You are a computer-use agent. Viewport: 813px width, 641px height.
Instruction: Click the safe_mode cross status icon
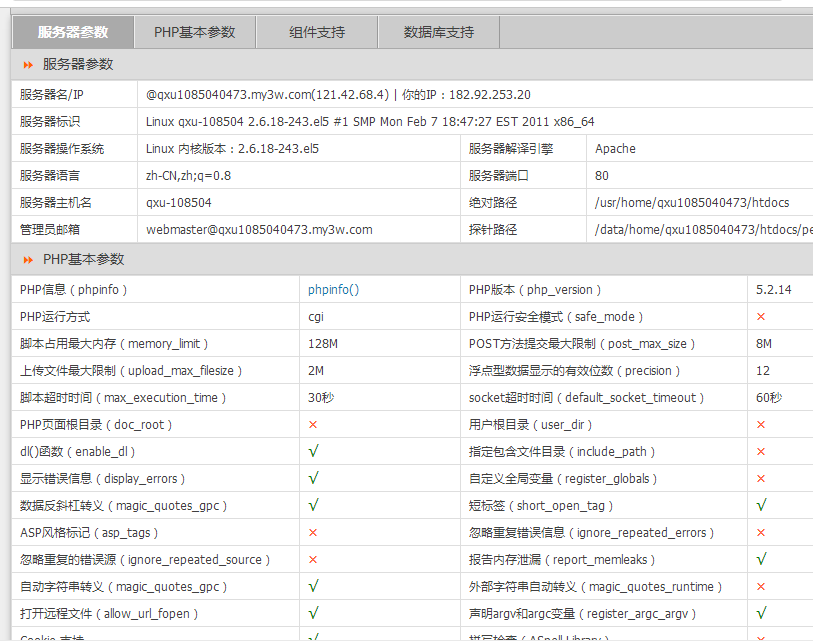tap(761, 317)
